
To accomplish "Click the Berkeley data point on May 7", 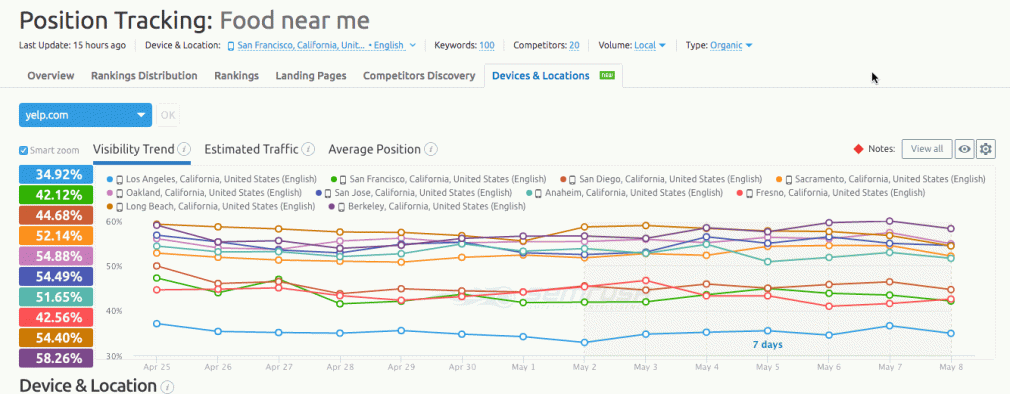I will pyautogui.click(x=890, y=221).
